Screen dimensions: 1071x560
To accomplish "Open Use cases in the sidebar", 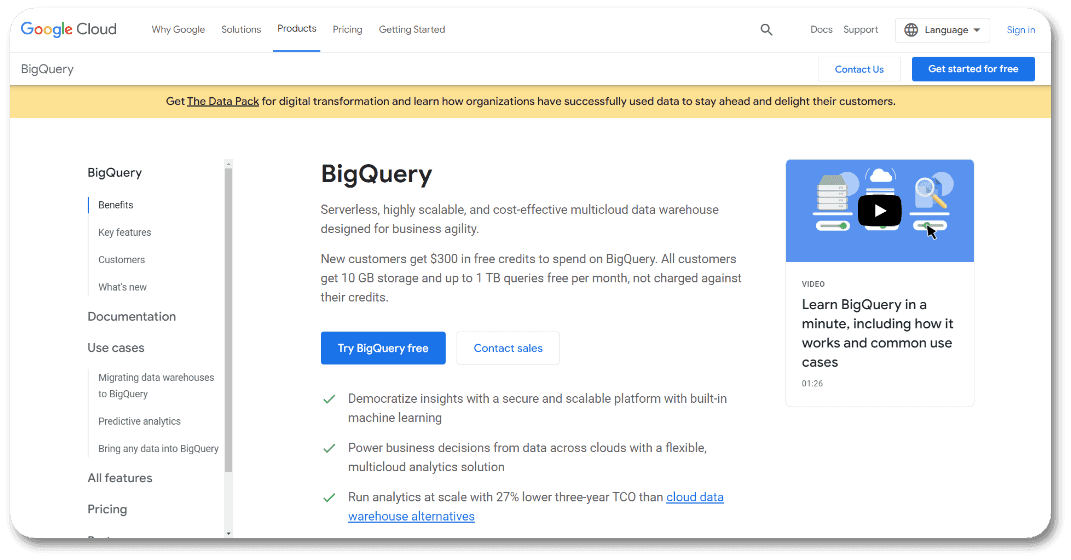I will [116, 348].
